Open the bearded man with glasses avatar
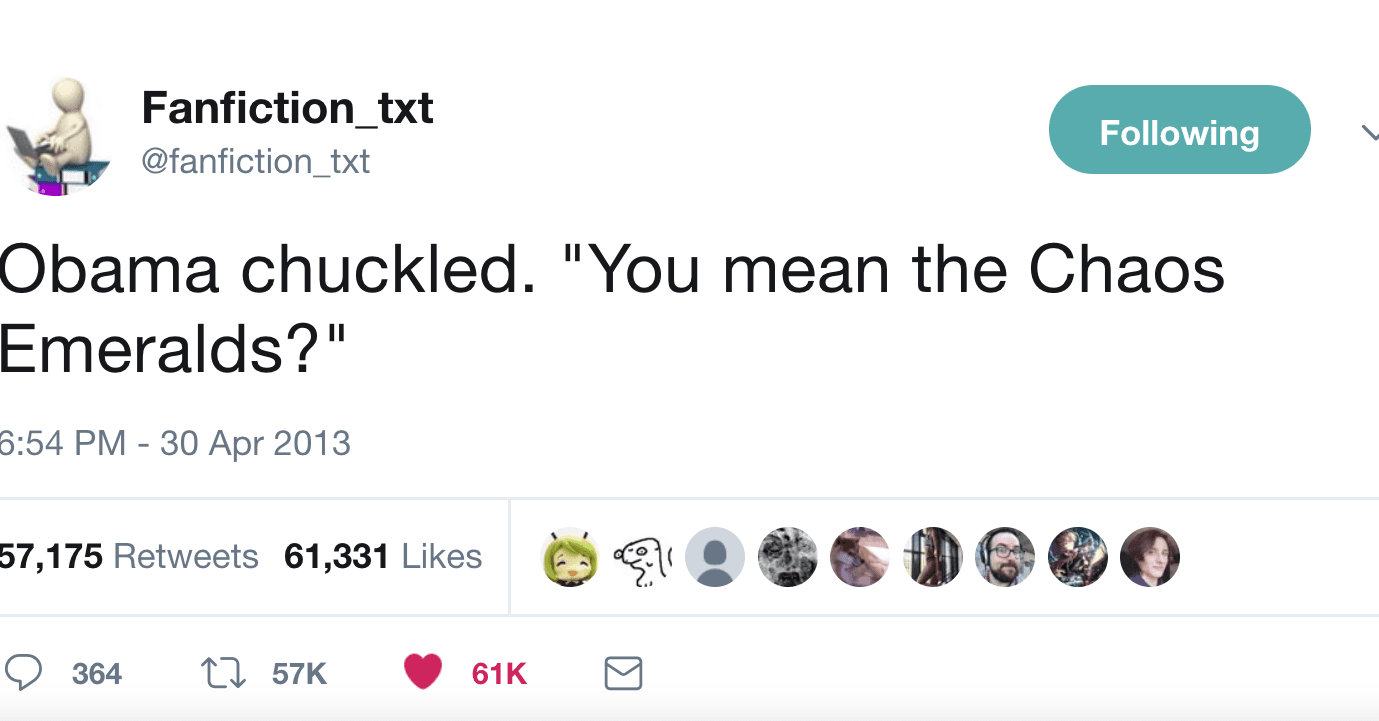Viewport: 1379px width, 721px height. tap(1005, 556)
